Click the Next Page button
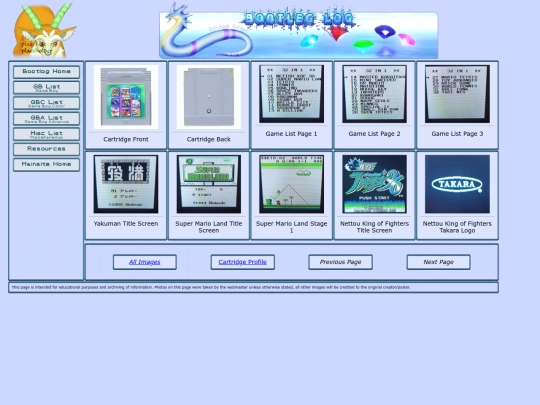 click(x=438, y=262)
